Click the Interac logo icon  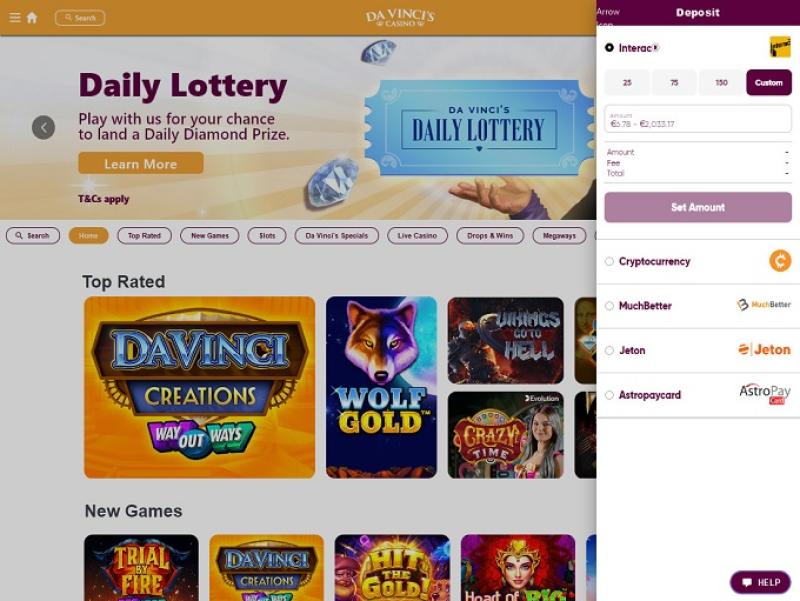780,47
